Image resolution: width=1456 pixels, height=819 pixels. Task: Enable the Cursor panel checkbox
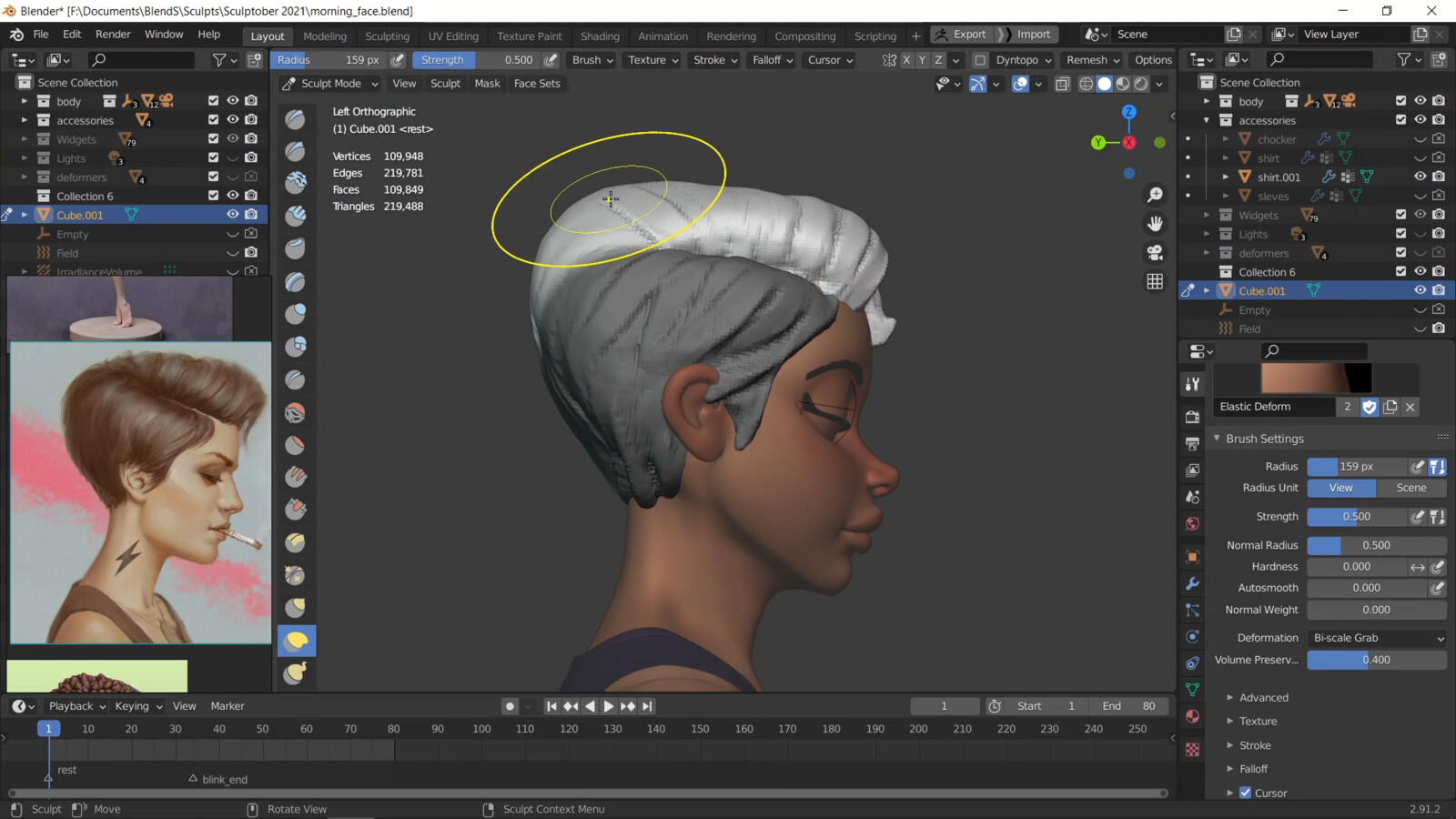[1245, 793]
